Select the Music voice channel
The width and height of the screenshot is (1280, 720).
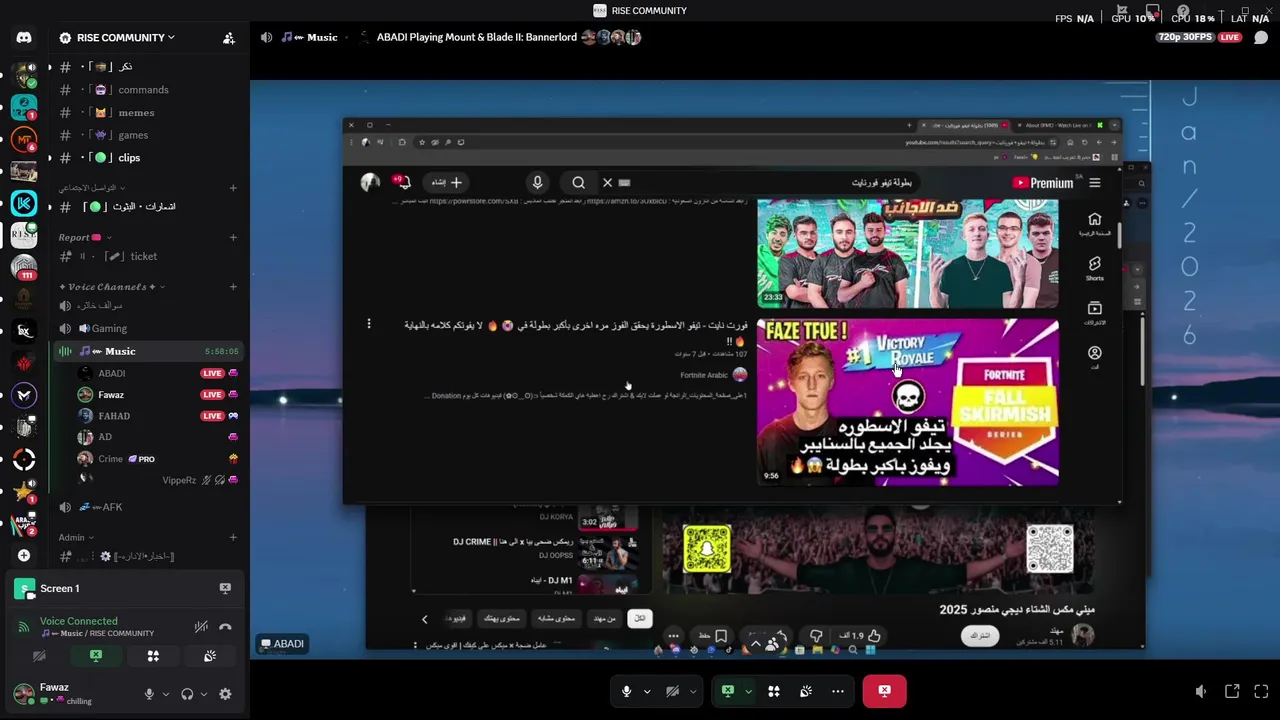pos(150,351)
